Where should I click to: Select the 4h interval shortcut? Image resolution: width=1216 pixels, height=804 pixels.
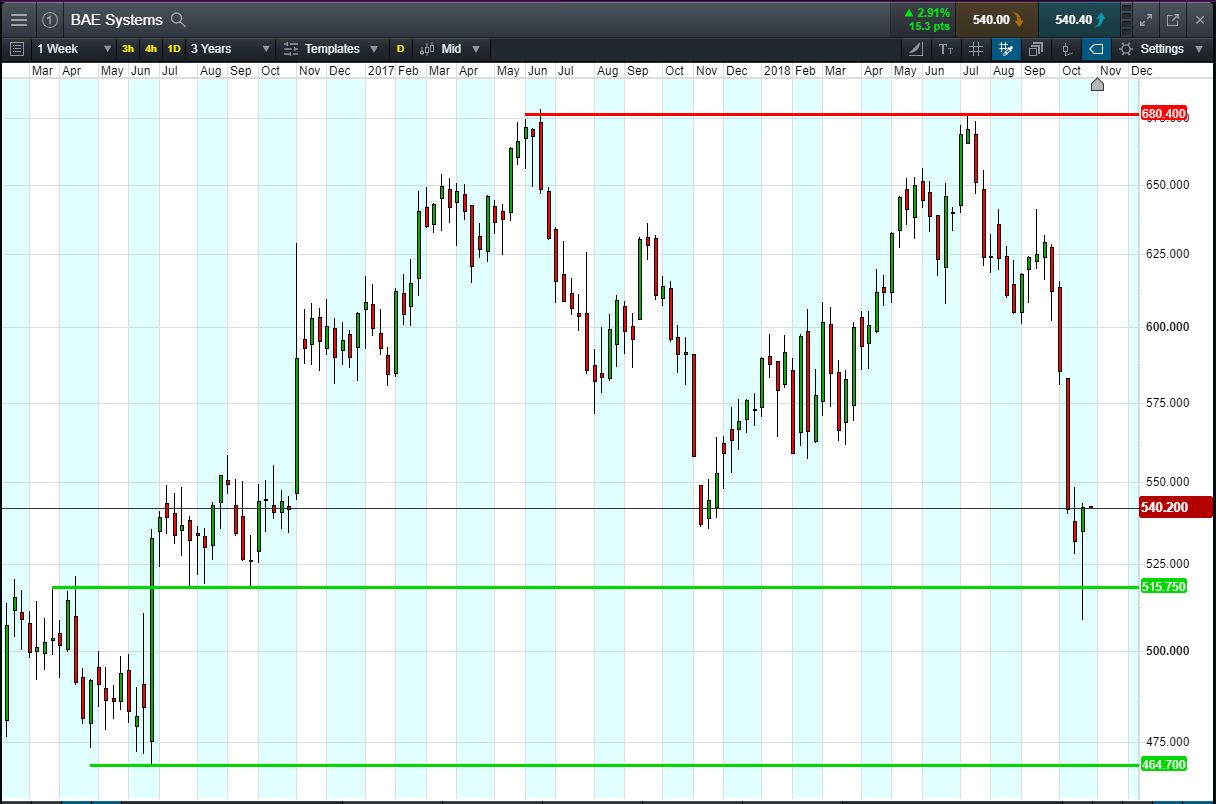pos(151,48)
